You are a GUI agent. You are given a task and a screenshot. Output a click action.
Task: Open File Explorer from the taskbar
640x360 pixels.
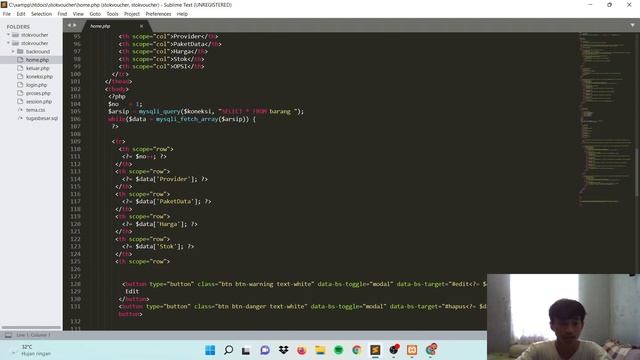(x=320, y=350)
